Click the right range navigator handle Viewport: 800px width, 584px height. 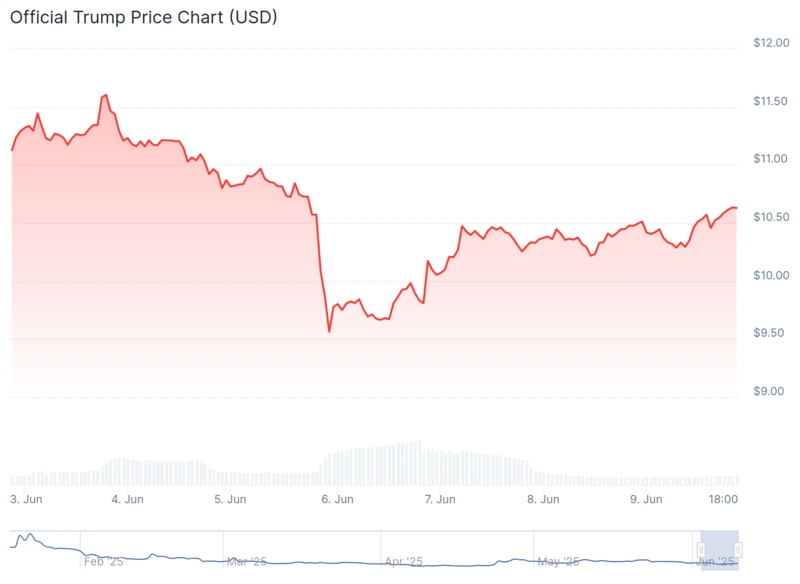tap(738, 549)
